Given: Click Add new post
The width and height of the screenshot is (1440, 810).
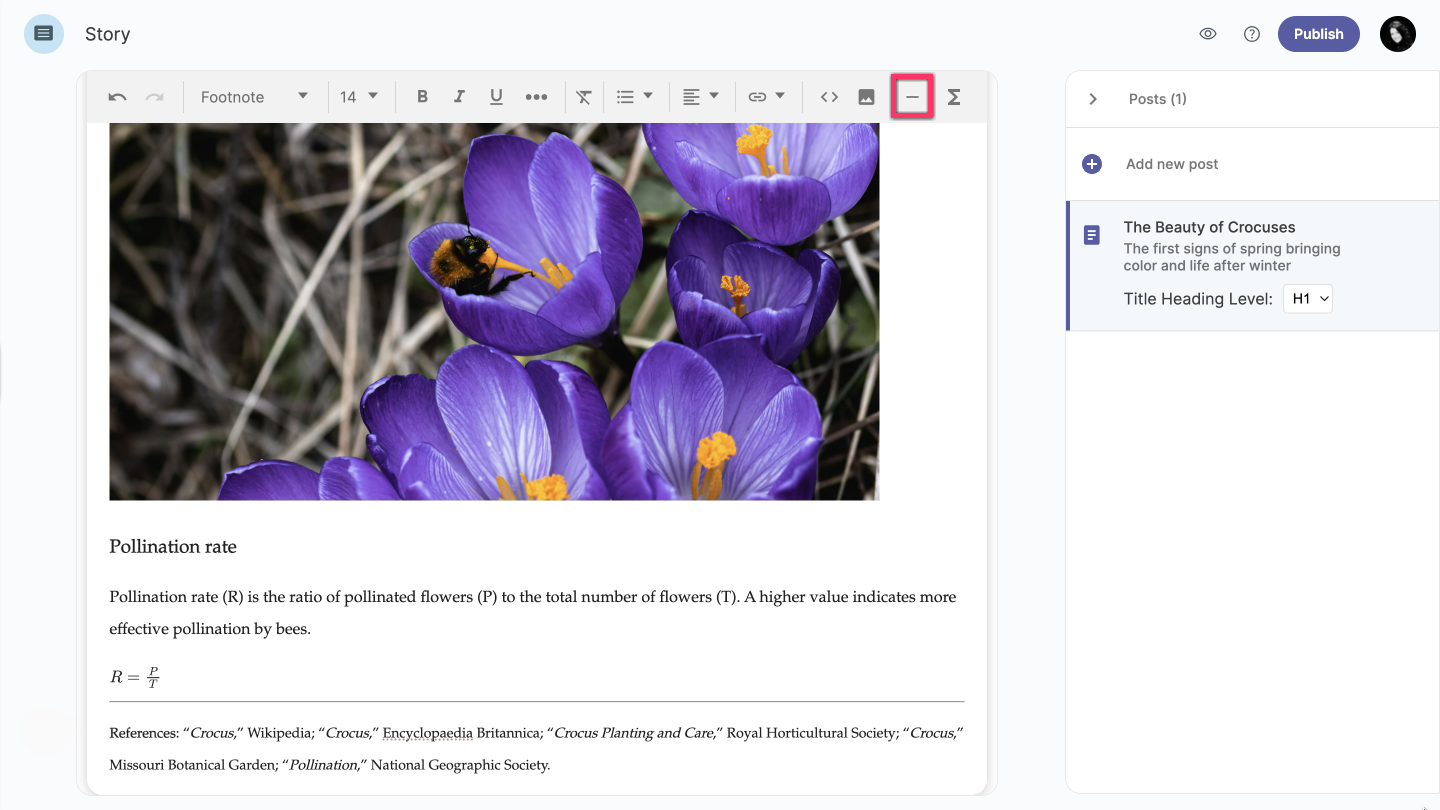Looking at the screenshot, I should (1171, 164).
